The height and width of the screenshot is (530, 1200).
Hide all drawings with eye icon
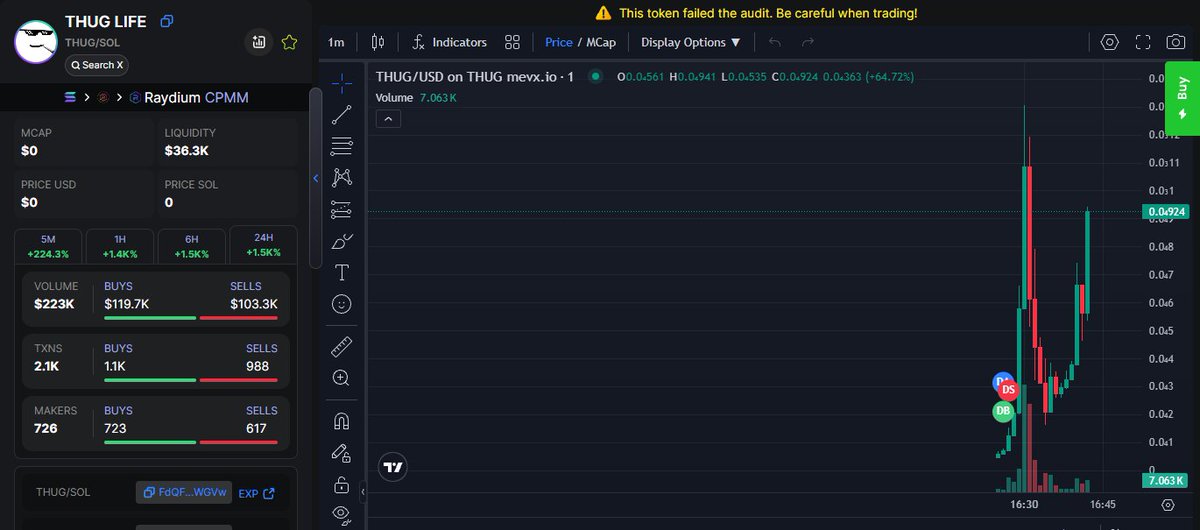point(341,514)
